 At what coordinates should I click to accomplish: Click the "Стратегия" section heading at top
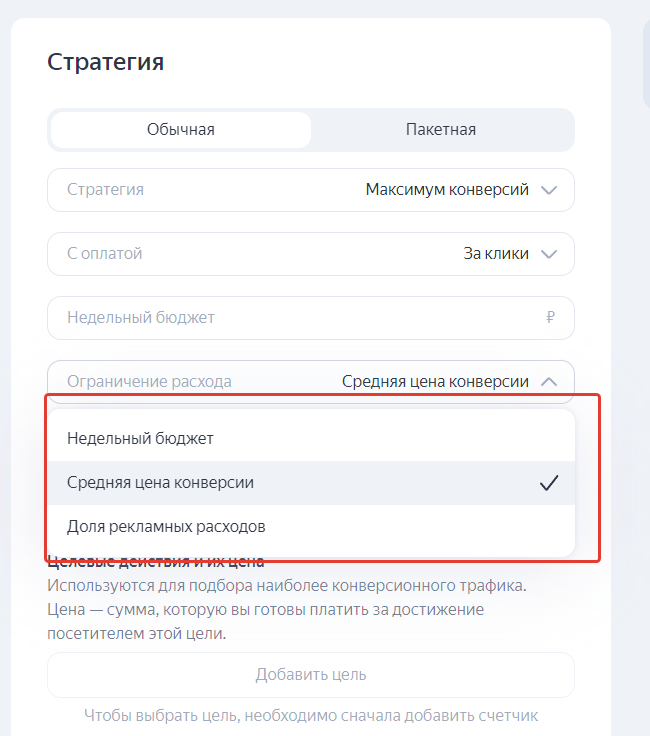click(x=105, y=62)
